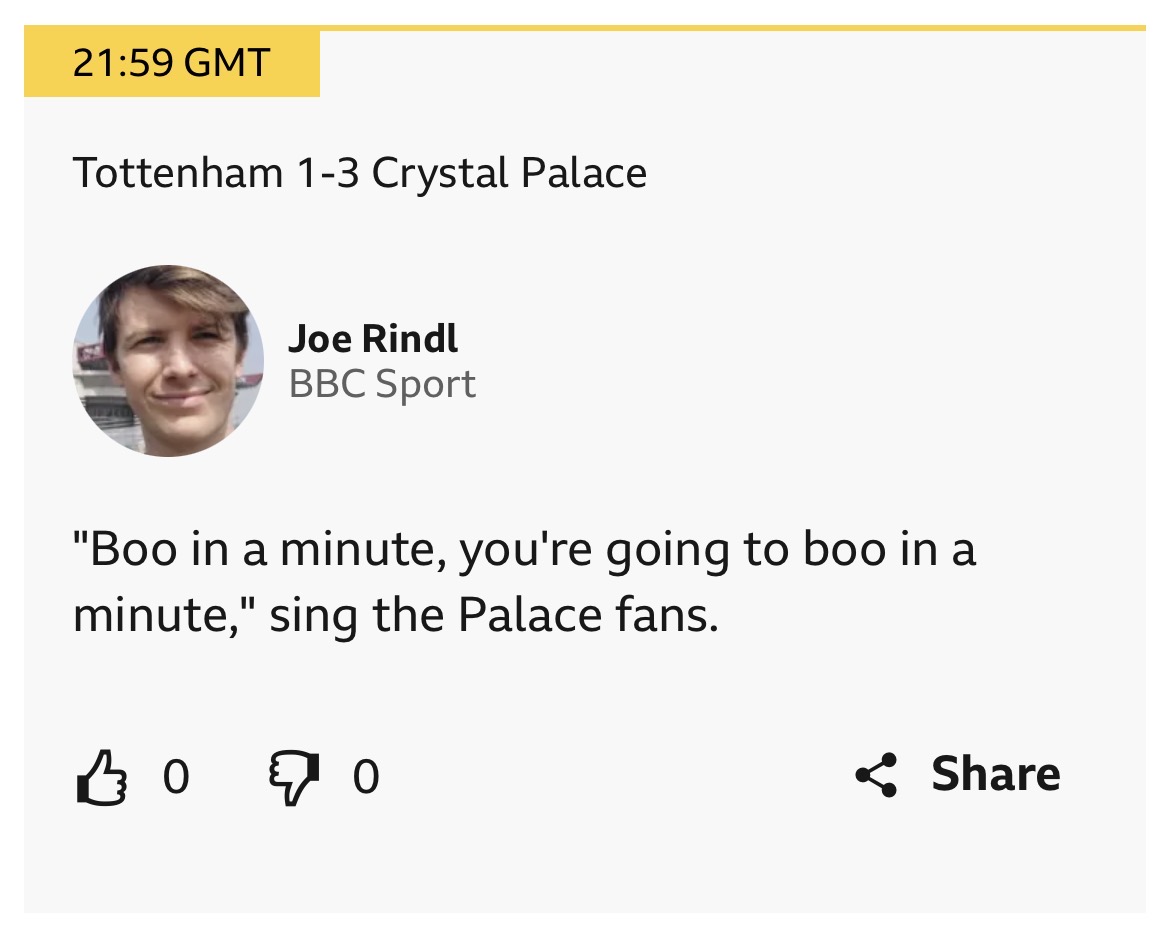Image resolution: width=1170 pixels, height=930 pixels.
Task: Click the 1-3 score in the headline
Action: point(328,173)
